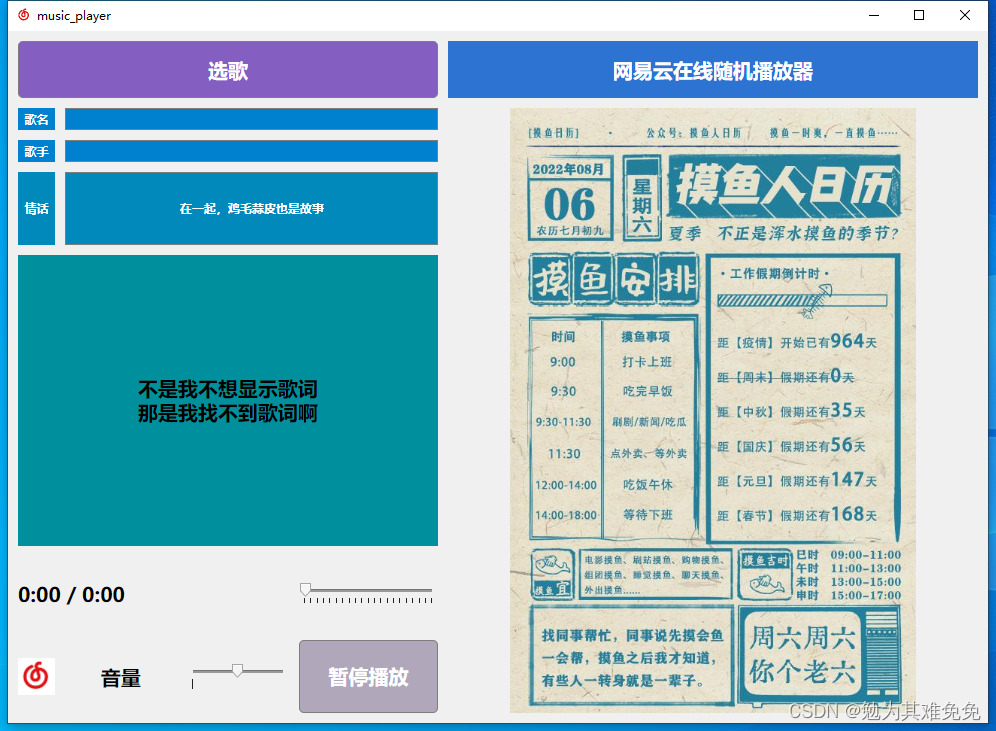Close the music_player window
Viewport: 996px width, 731px height.
[x=964, y=15]
